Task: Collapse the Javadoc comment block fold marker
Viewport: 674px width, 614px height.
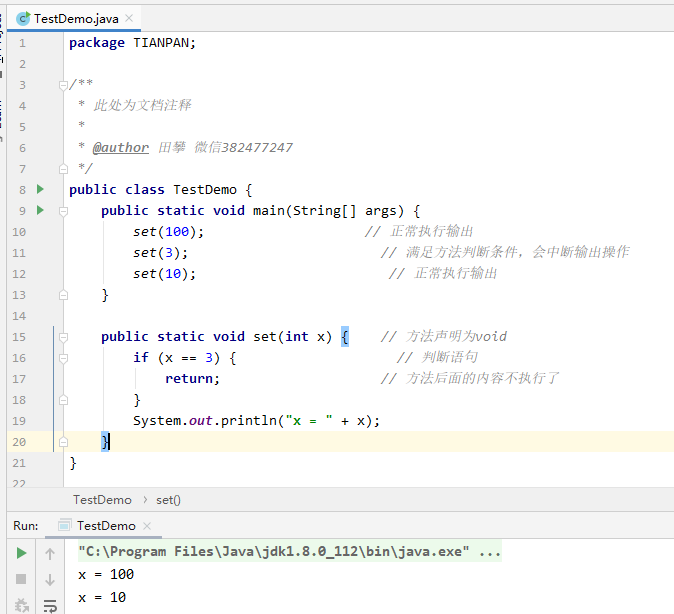Action: (x=62, y=85)
